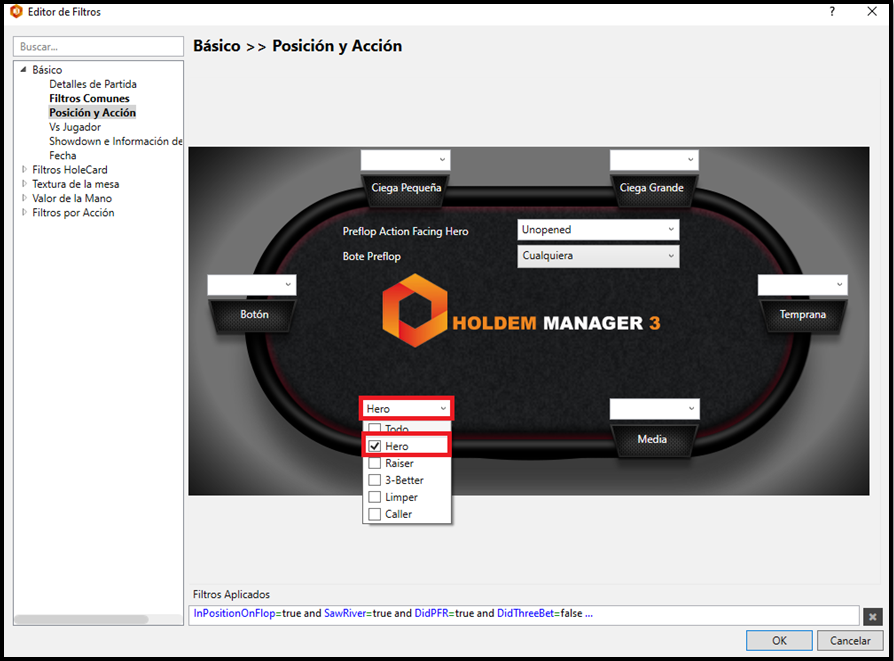
Task: Click the left panel horizontal scrollbar
Action: (81, 619)
